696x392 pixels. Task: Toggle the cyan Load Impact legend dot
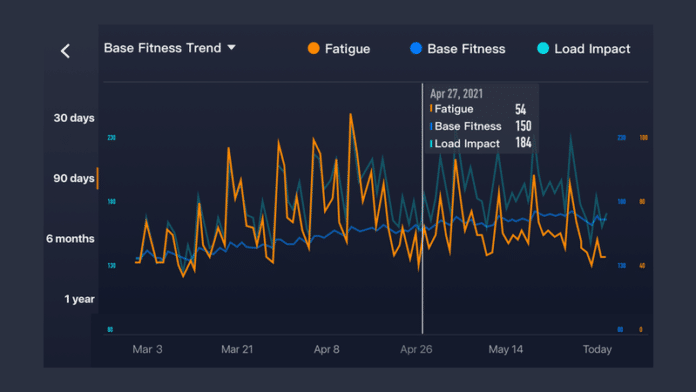(x=543, y=48)
